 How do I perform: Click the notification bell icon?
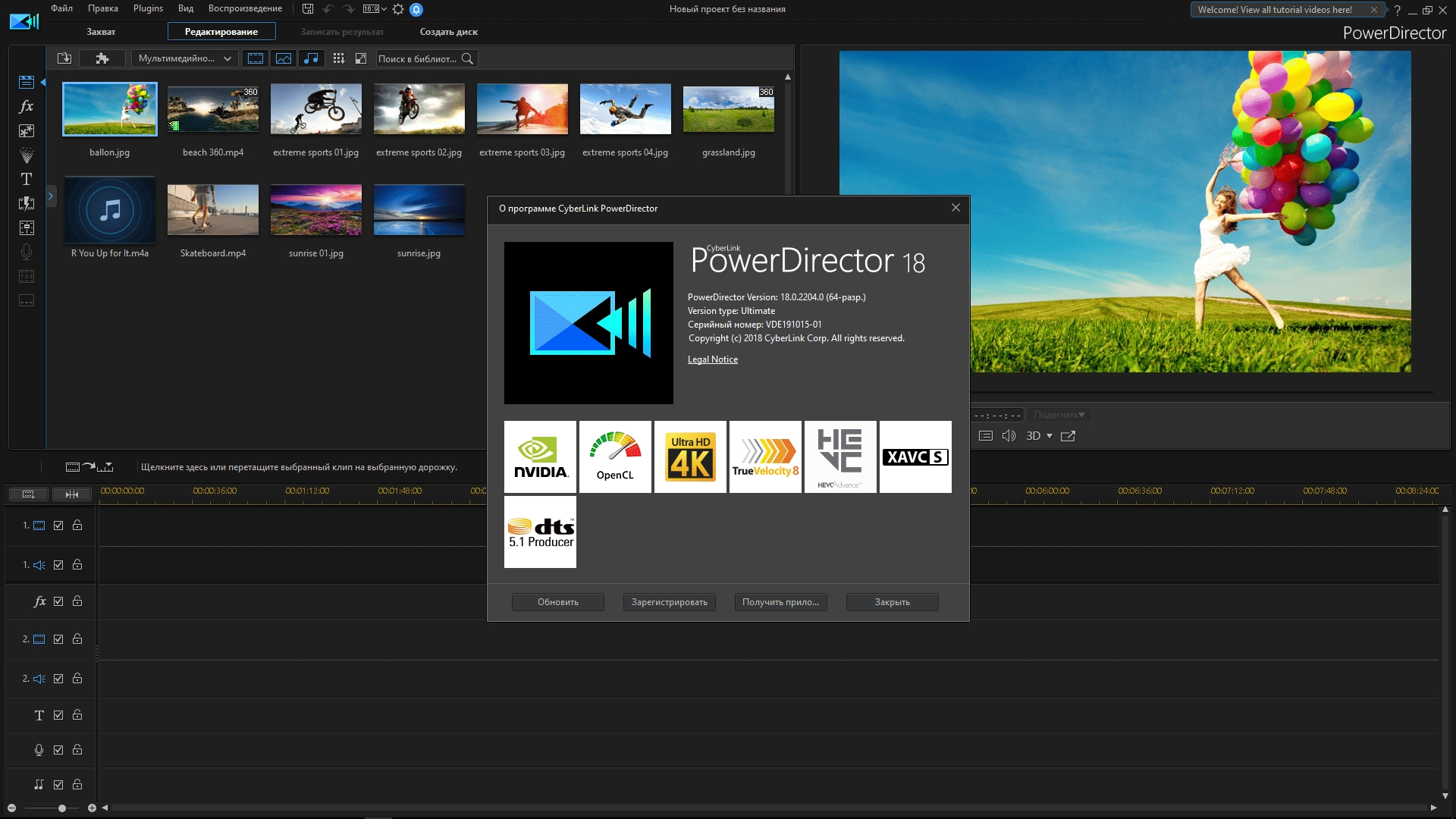(x=416, y=9)
